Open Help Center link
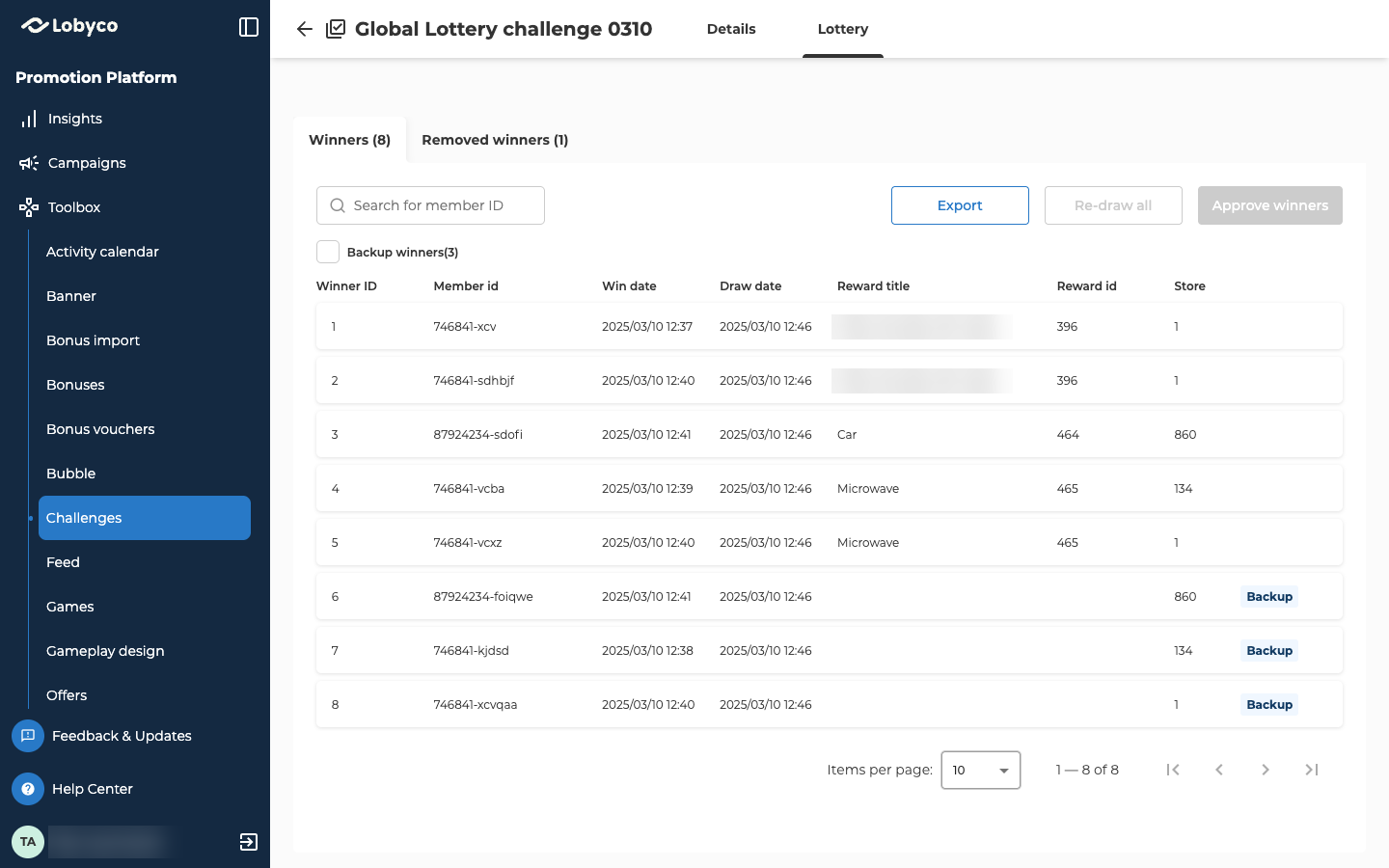The height and width of the screenshot is (868, 1389). [x=93, y=789]
